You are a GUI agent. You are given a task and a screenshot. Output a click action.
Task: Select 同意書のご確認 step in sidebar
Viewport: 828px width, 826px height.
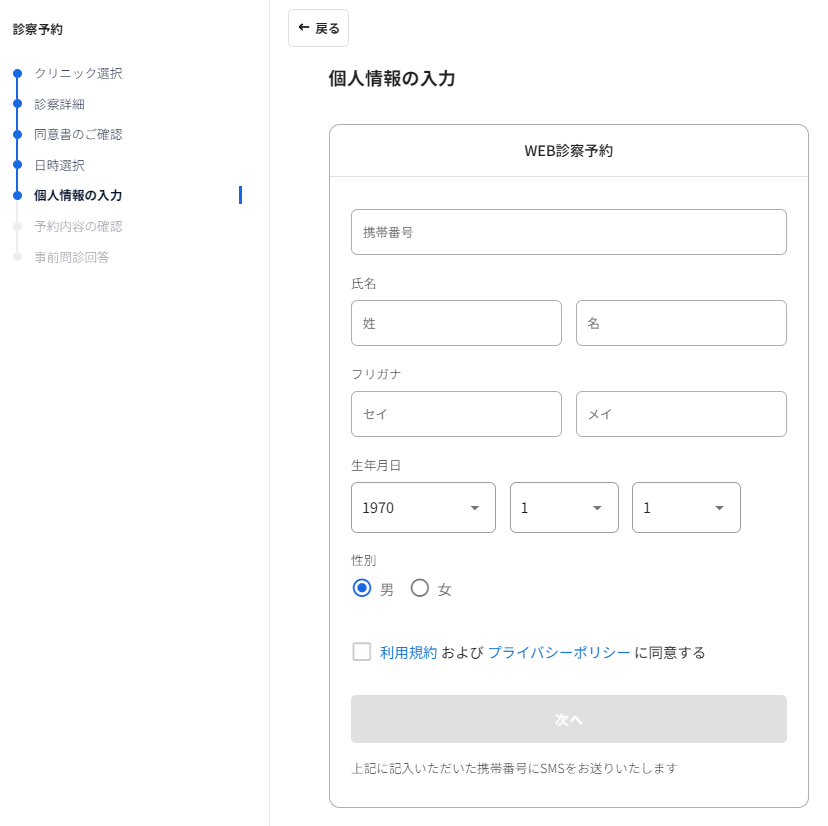[x=78, y=135]
